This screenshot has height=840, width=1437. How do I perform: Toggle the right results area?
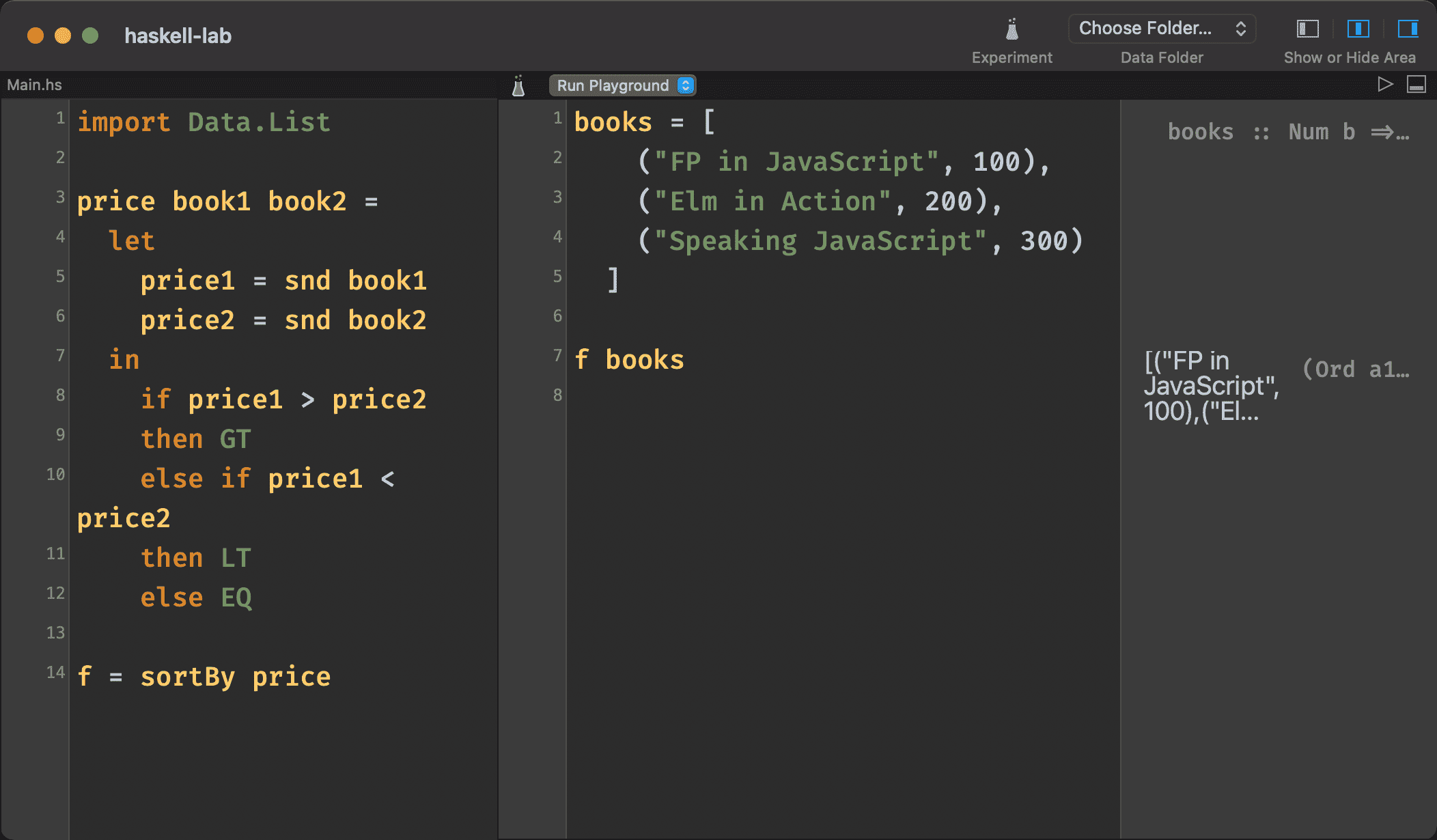1408,29
